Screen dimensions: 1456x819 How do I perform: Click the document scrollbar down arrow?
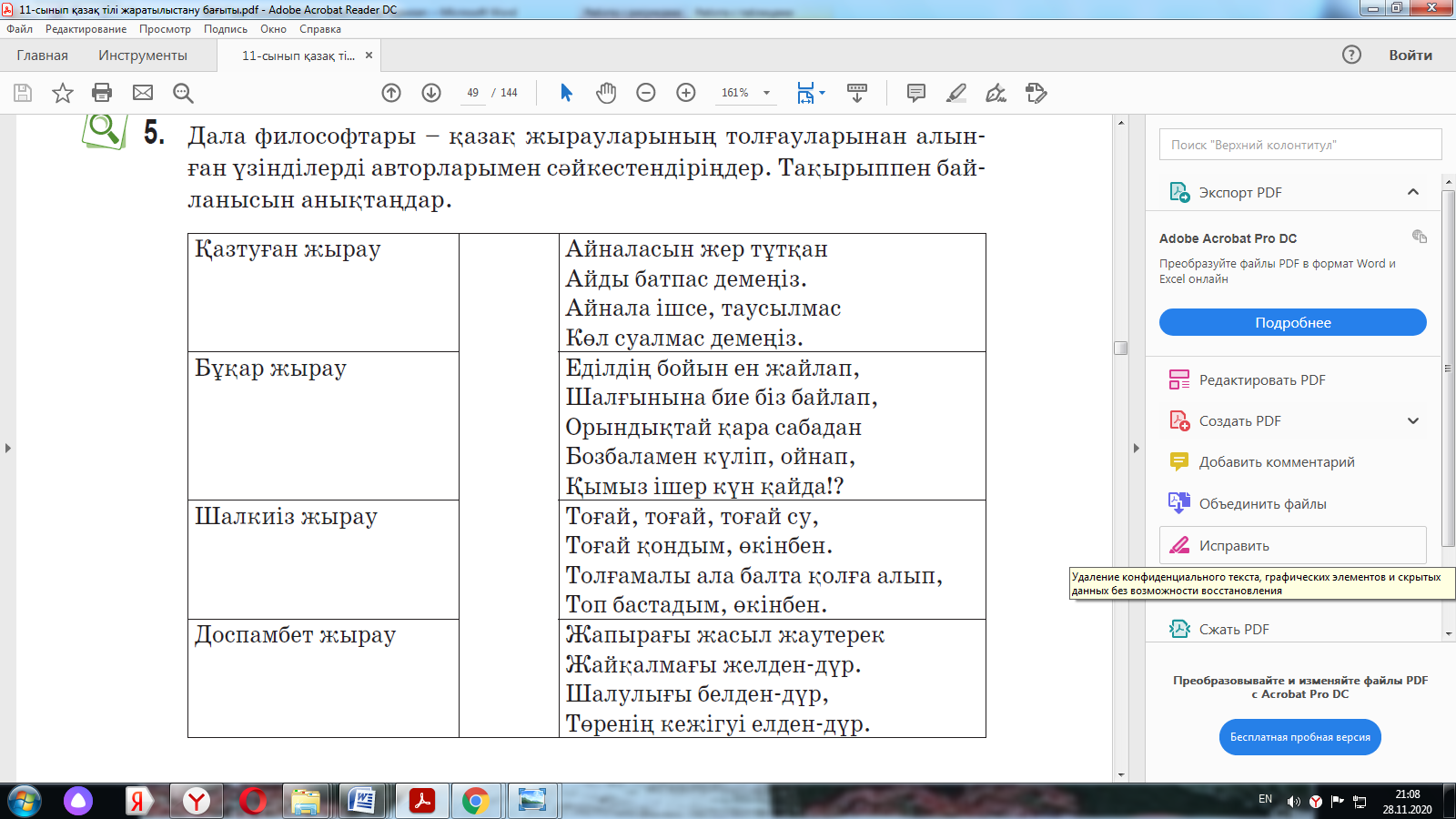tap(1121, 775)
